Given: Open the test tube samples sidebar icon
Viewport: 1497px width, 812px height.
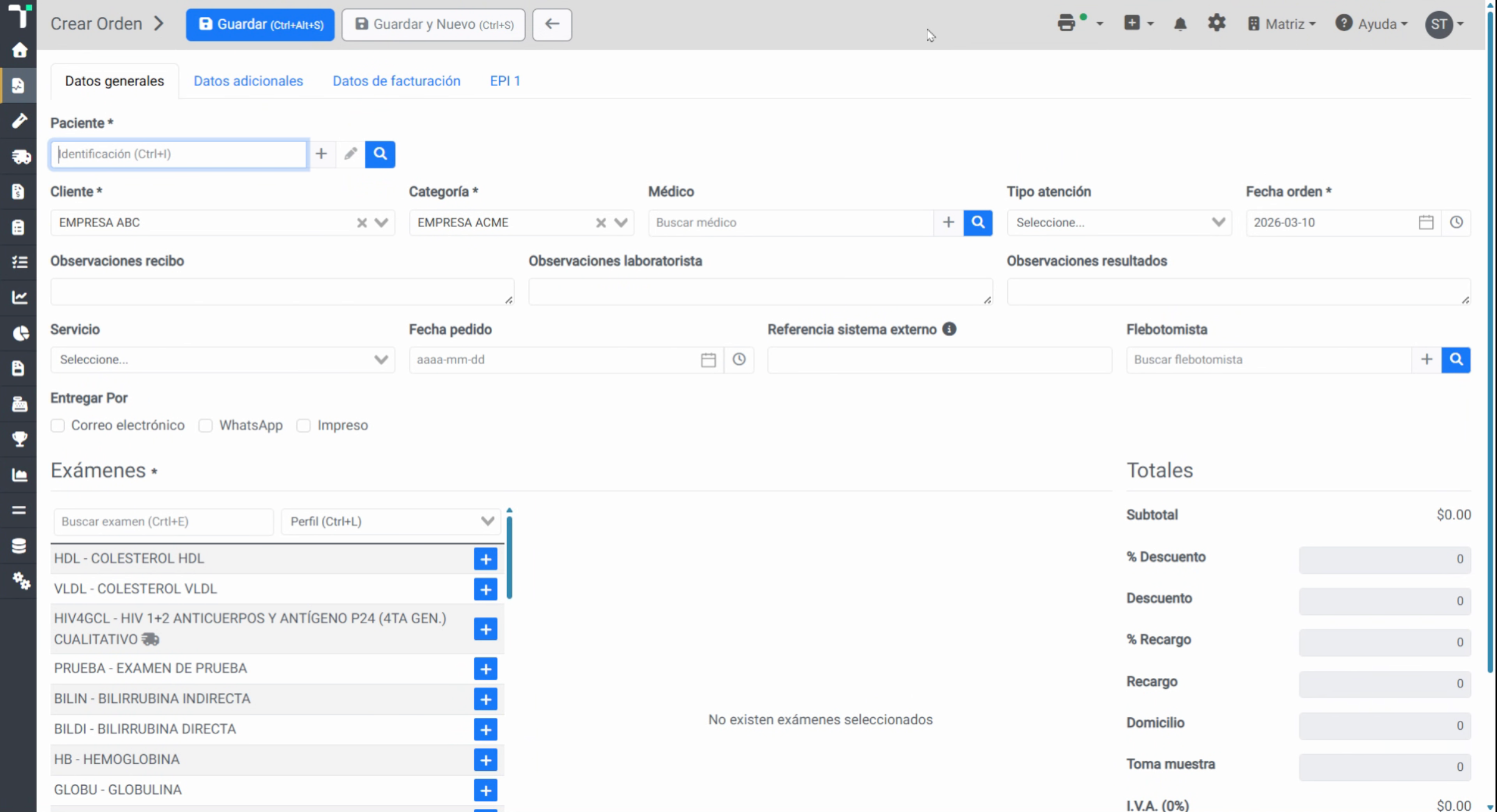Looking at the screenshot, I should point(19,120).
